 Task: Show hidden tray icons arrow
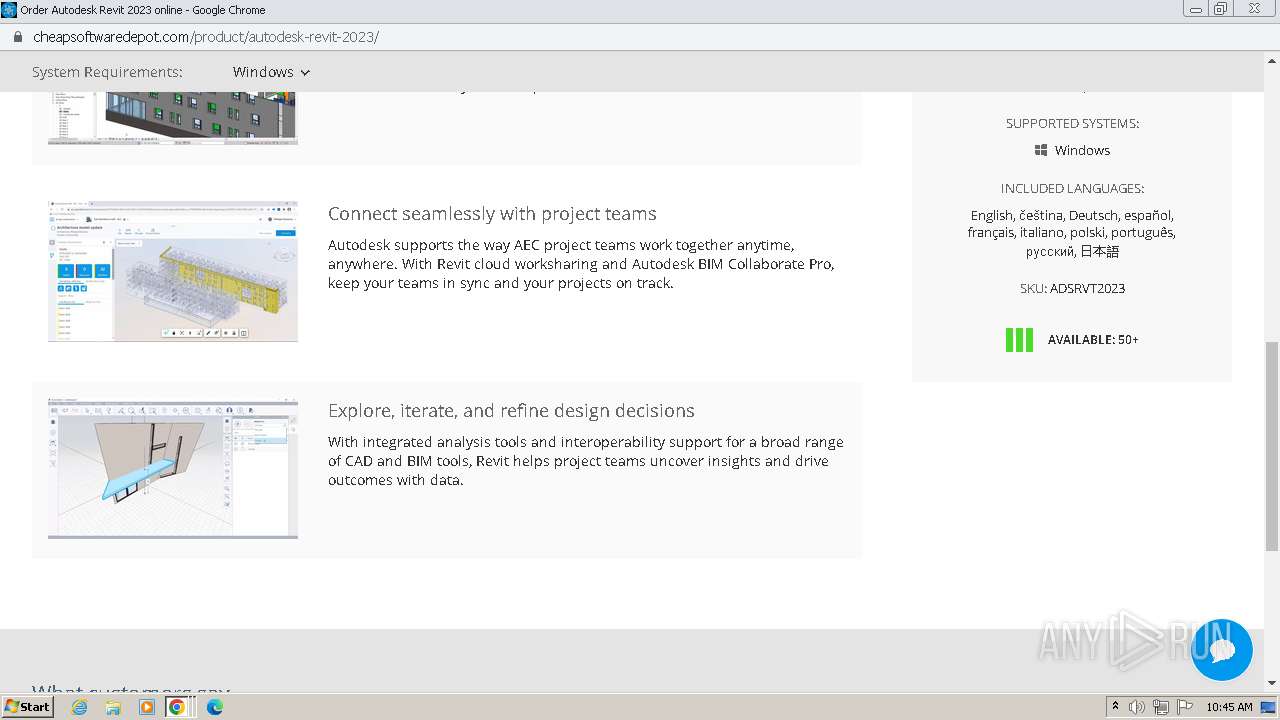(1115, 707)
